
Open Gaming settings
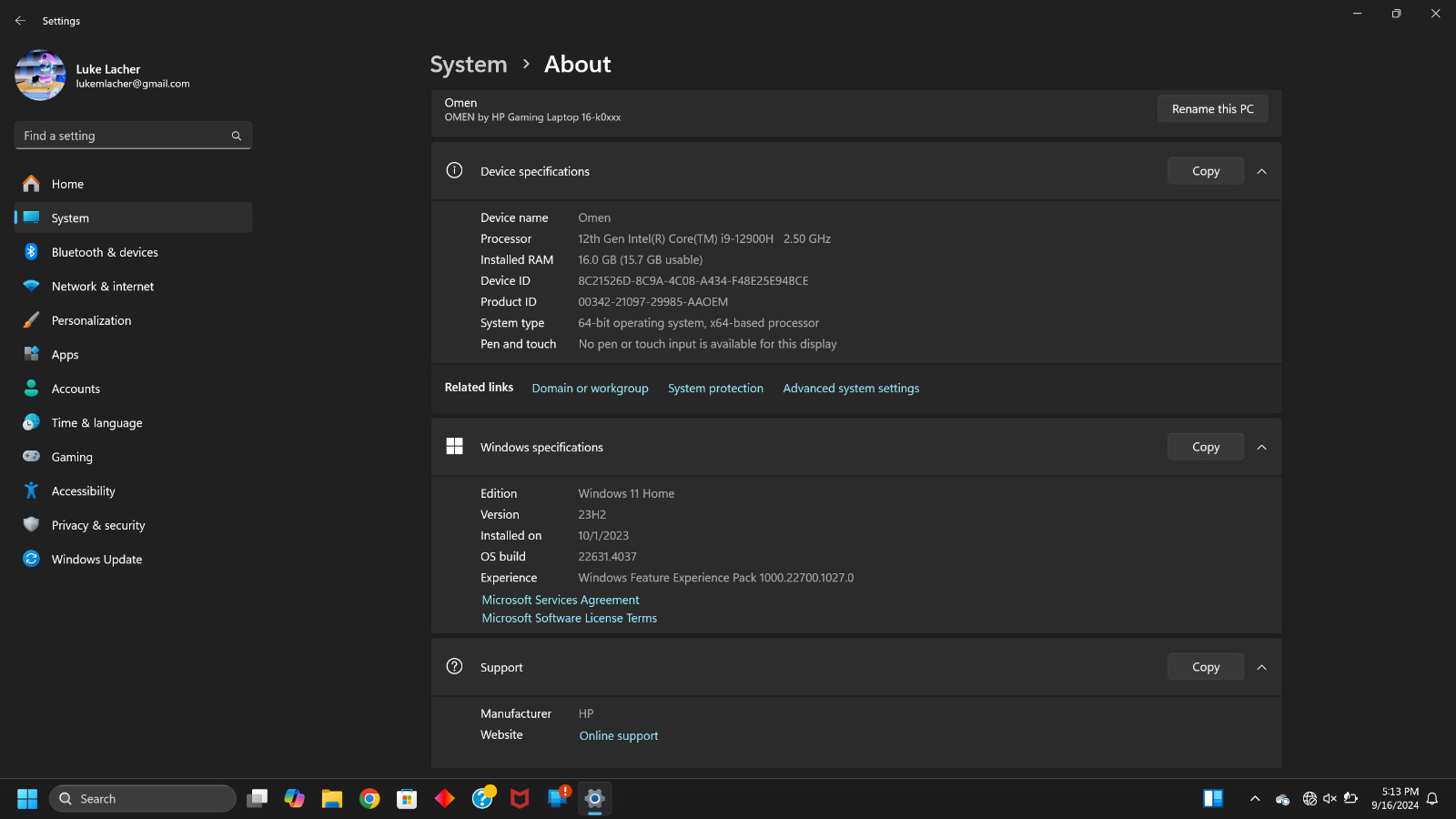click(133, 457)
